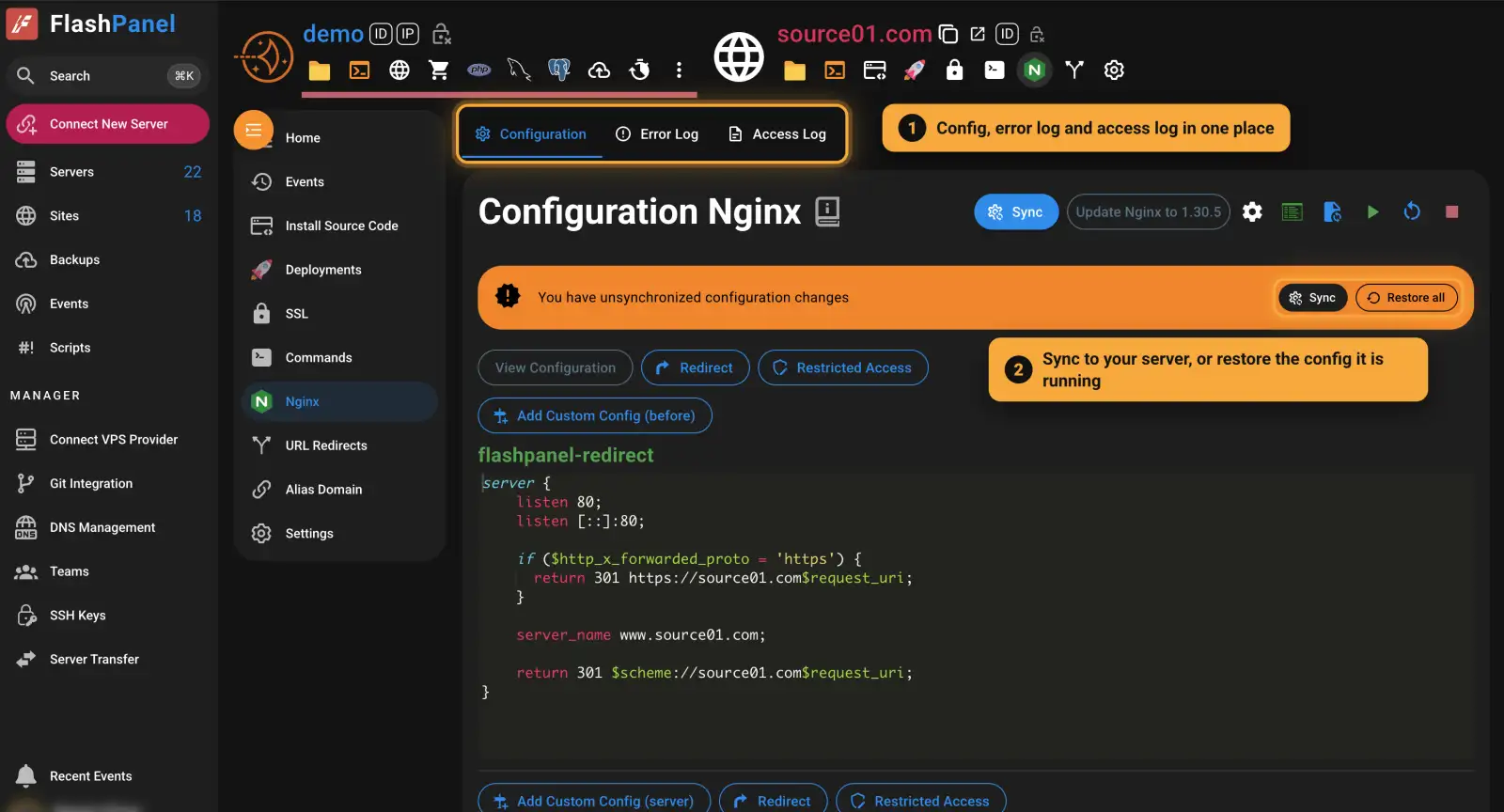Collapse the site menu with orange hamburger button
The height and width of the screenshot is (812, 1504).
click(254, 131)
